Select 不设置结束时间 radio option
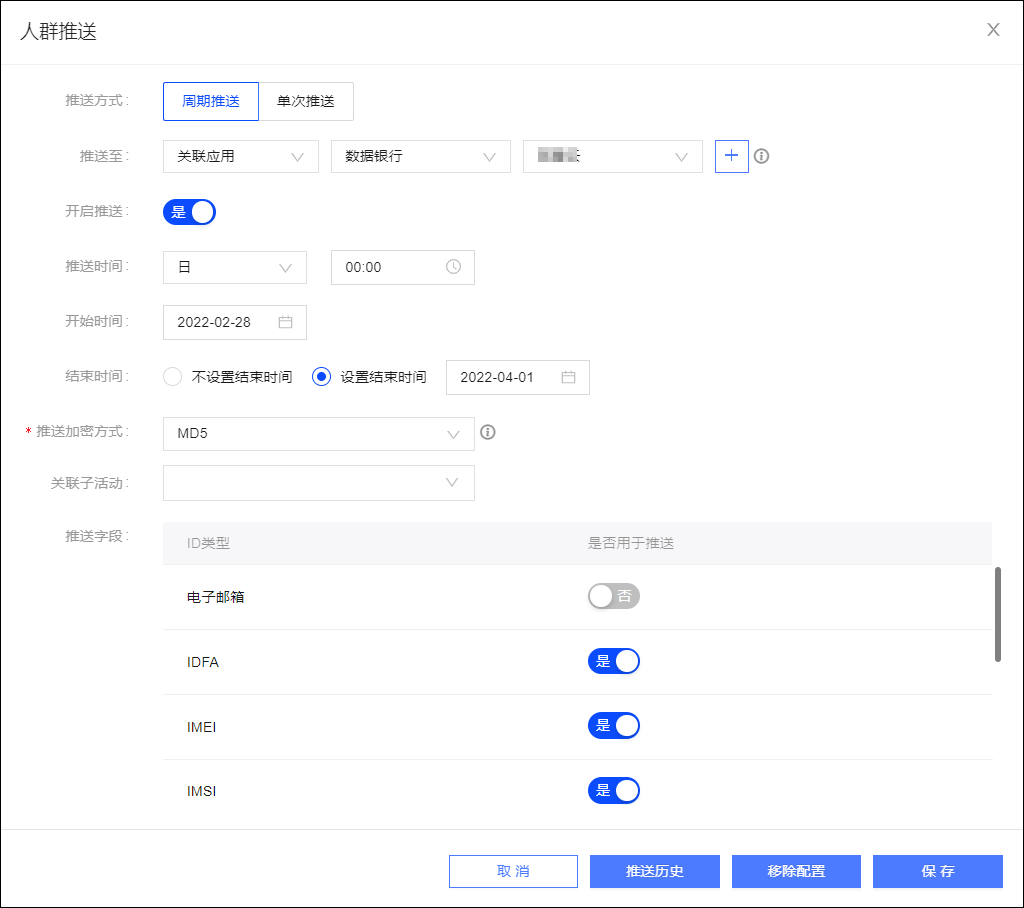 tap(172, 377)
